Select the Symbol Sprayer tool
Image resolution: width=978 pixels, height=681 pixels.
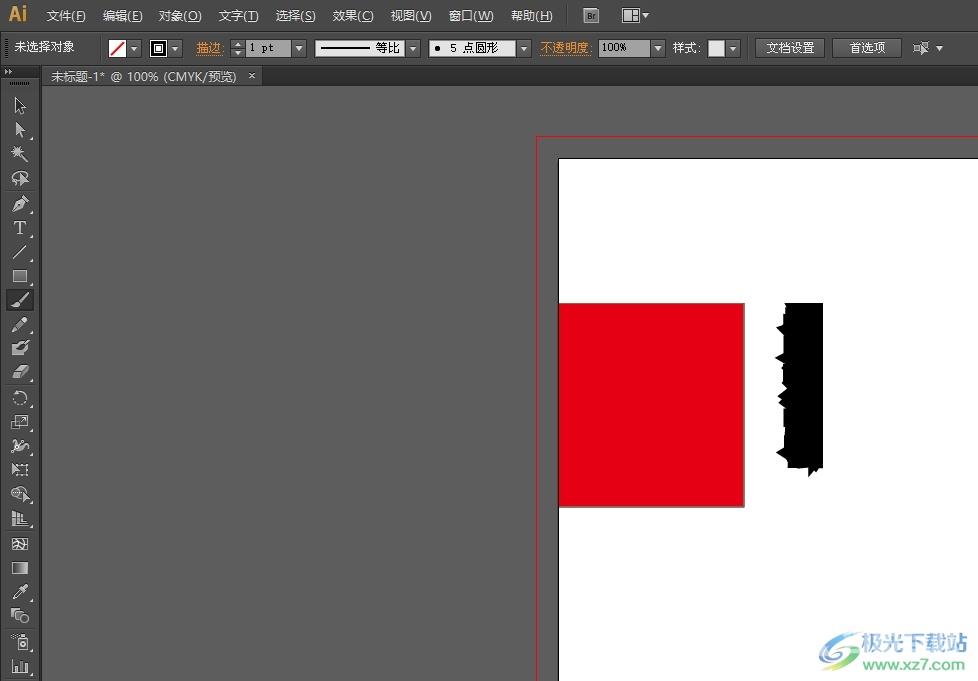click(20, 642)
